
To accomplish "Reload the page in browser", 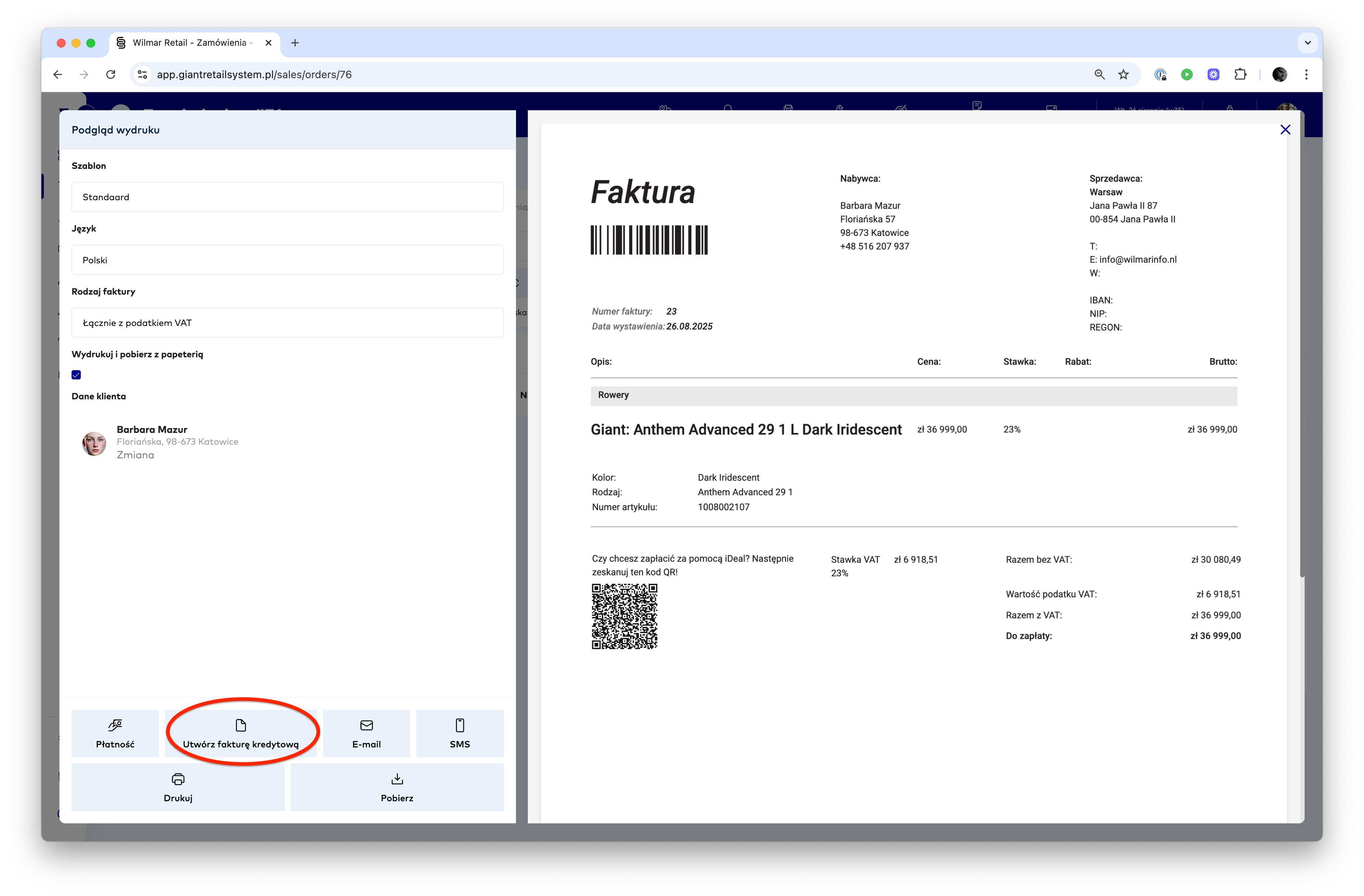I will pos(111,74).
